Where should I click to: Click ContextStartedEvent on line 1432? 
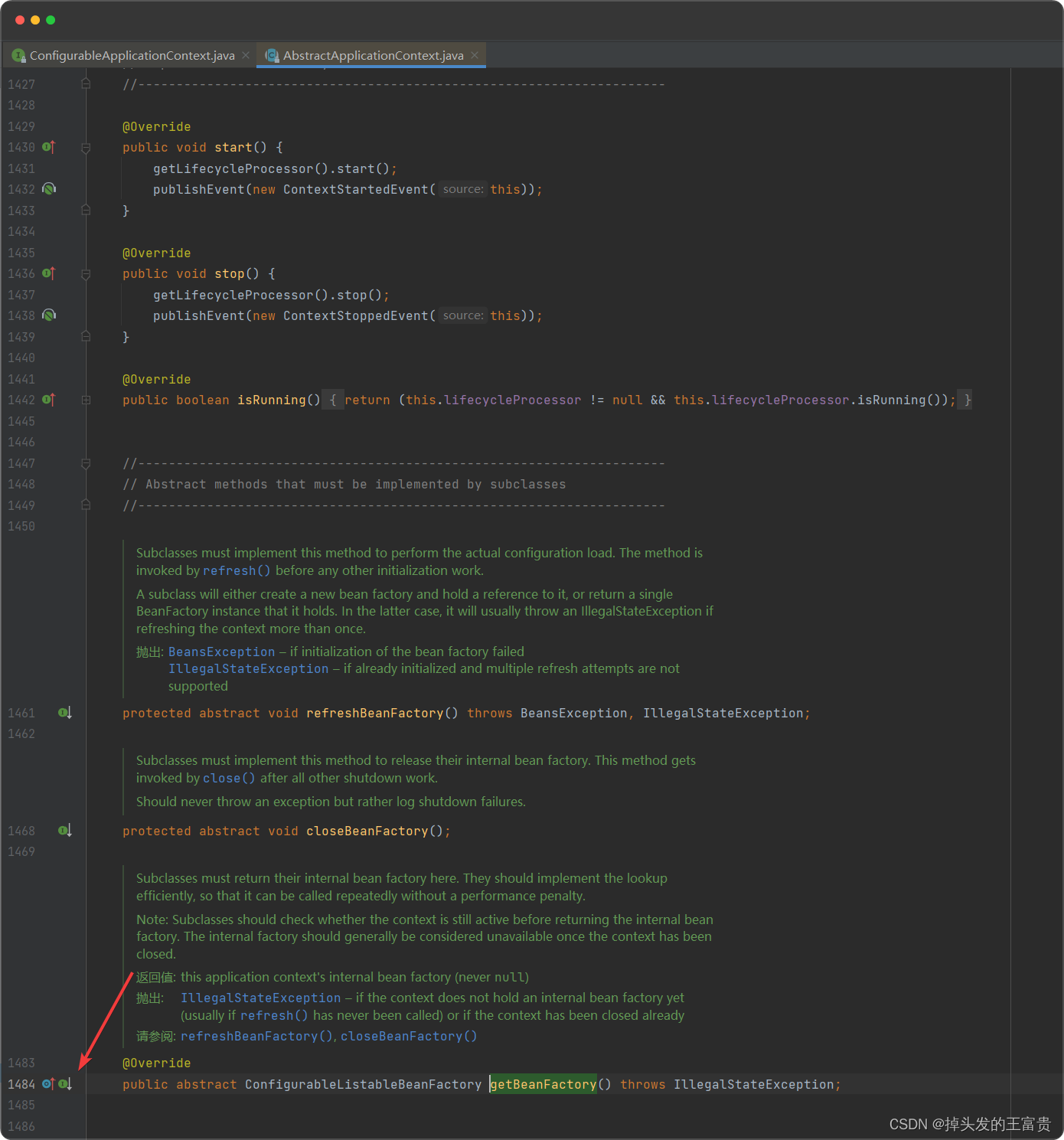pos(355,189)
